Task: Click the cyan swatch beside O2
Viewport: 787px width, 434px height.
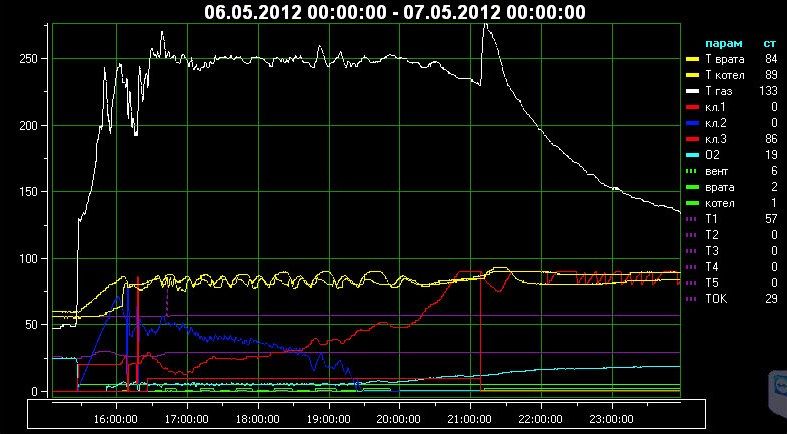Action: coord(693,156)
